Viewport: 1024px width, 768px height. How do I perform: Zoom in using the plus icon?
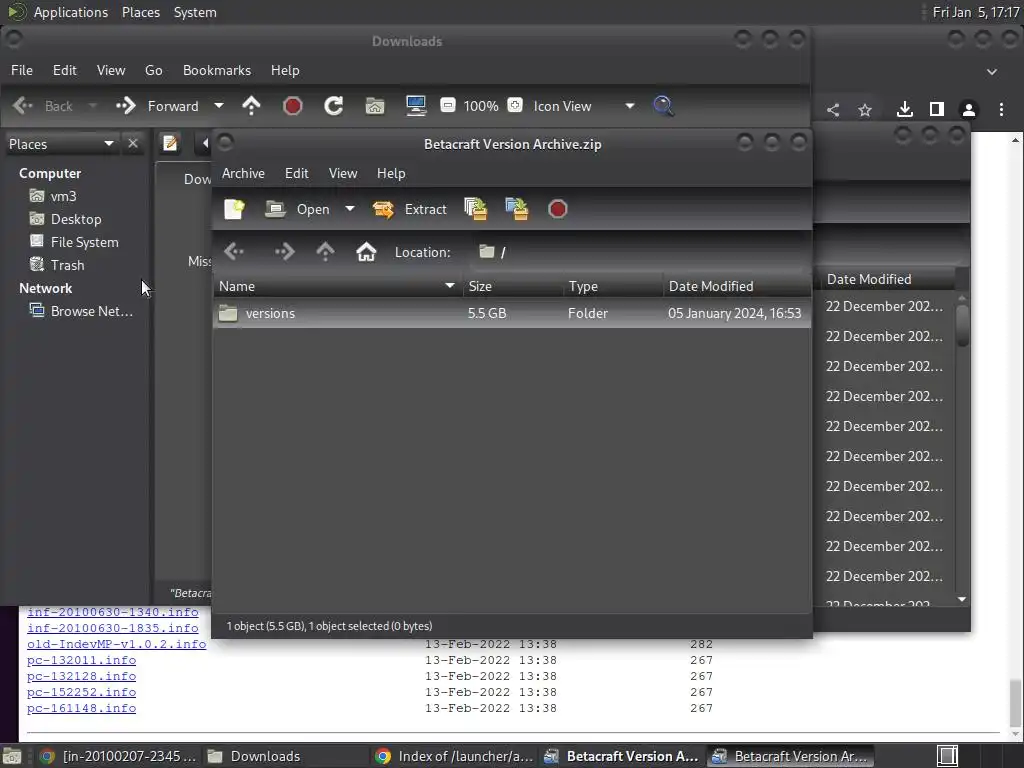515,105
